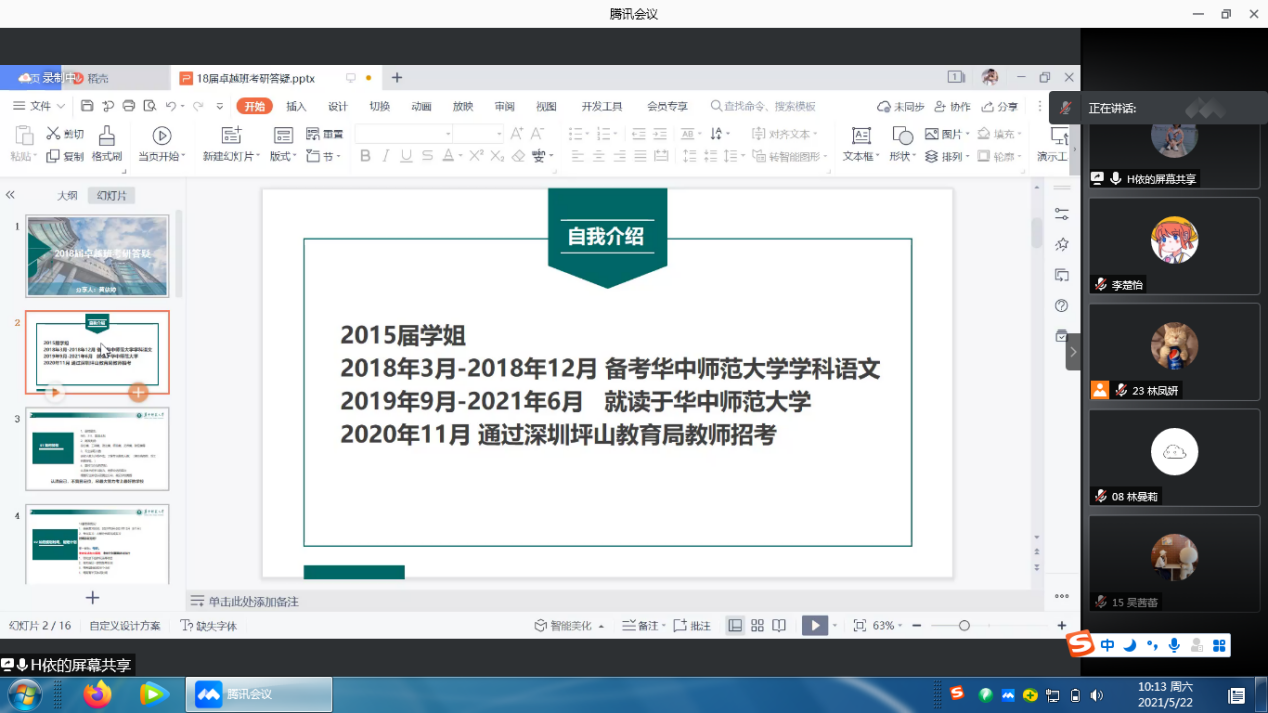Click the zoom slider handle in status bar
This screenshot has height=713, width=1268.
pyautogui.click(x=964, y=626)
